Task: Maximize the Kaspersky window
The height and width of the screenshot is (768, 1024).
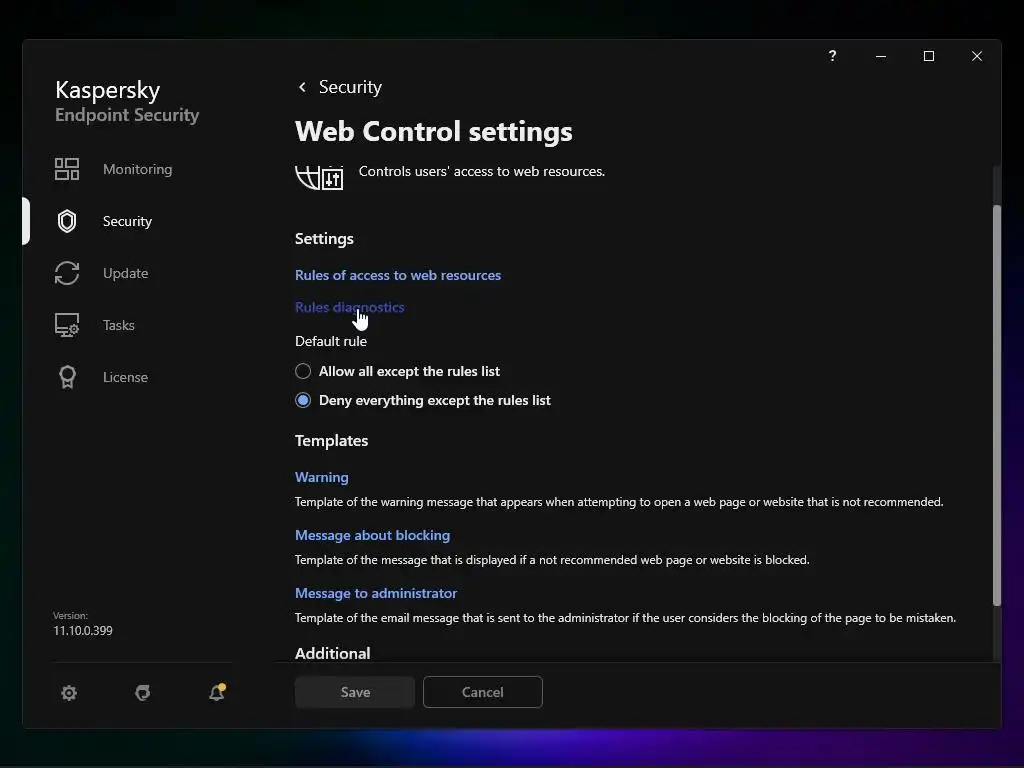Action: click(929, 56)
